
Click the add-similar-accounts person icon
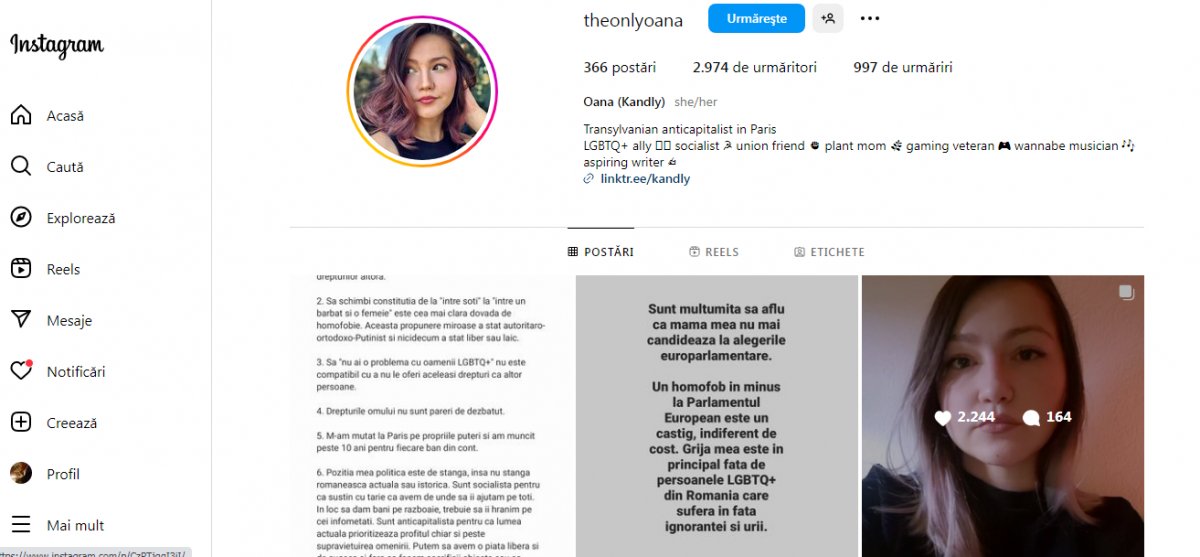point(828,18)
